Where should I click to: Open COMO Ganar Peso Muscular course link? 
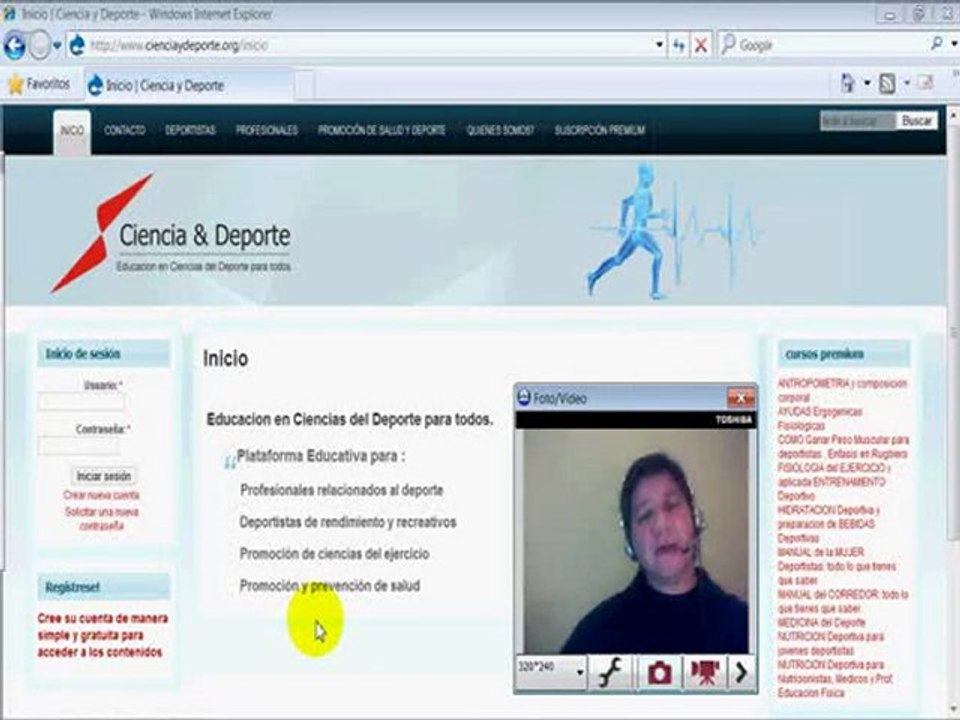click(x=843, y=447)
